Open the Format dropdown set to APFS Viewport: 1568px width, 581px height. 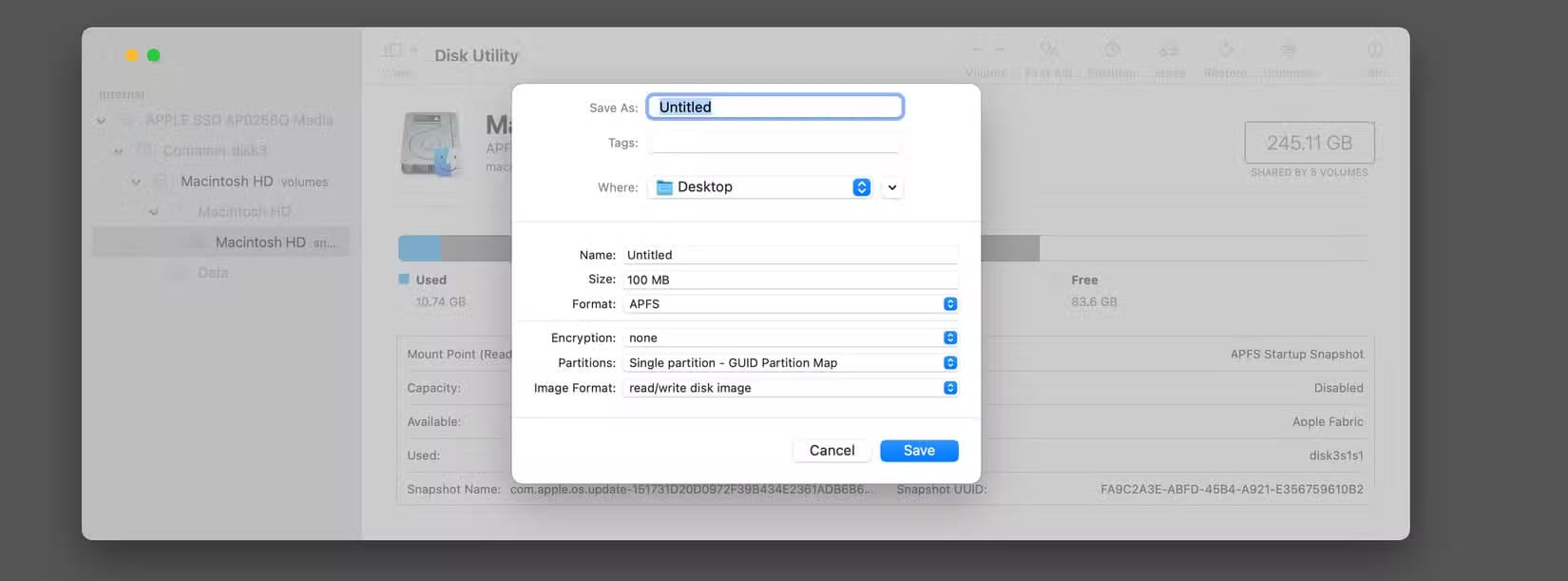pyautogui.click(x=791, y=304)
